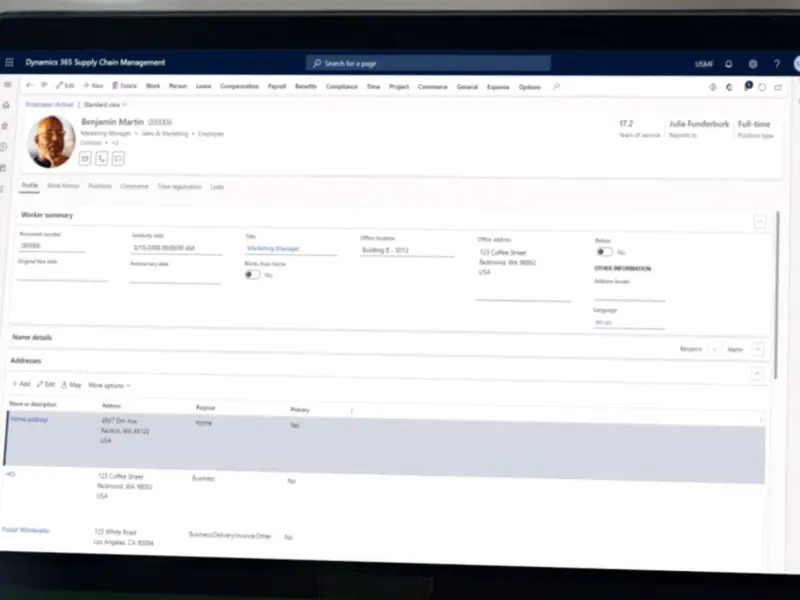Click the Home address link
This screenshot has height=600, width=800.
29,419
